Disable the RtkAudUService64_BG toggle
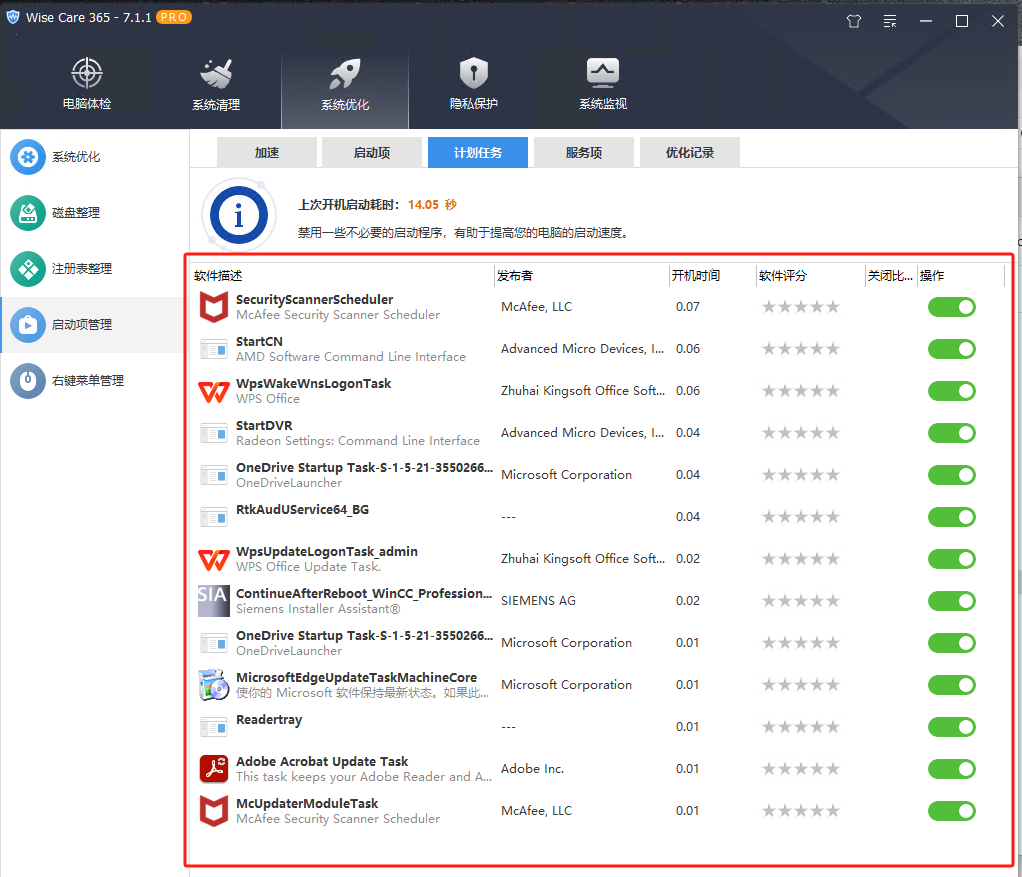 tap(952, 517)
